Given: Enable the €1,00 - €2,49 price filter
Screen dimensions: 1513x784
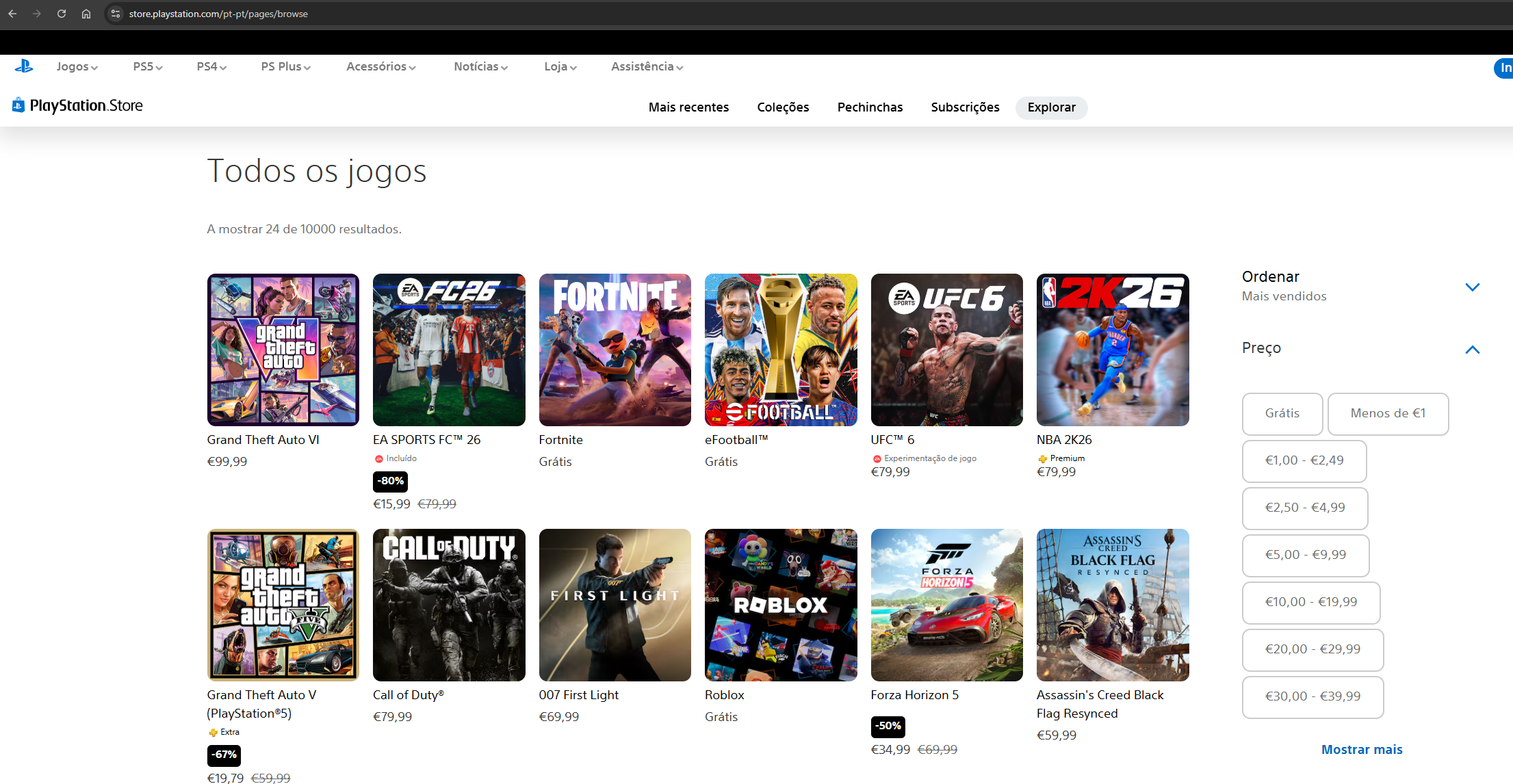Looking at the screenshot, I should 1304,460.
